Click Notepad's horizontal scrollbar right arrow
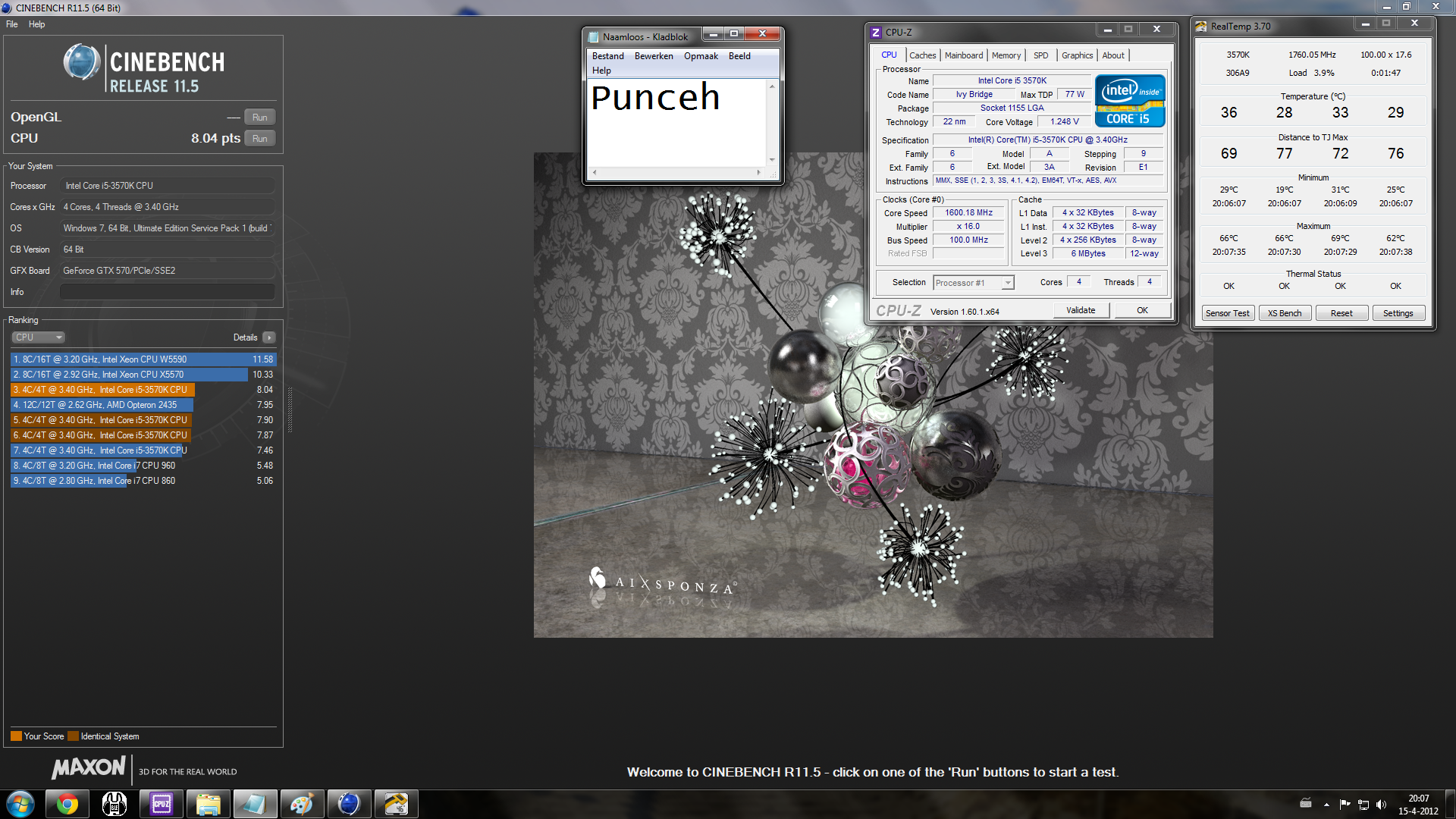The width and height of the screenshot is (1456, 819). 759,173
